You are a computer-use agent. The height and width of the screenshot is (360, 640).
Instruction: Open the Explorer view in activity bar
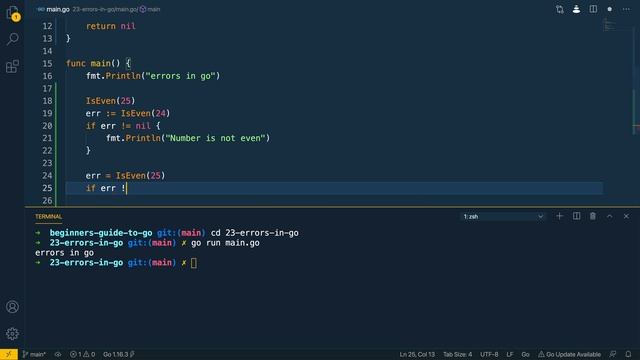(12, 13)
